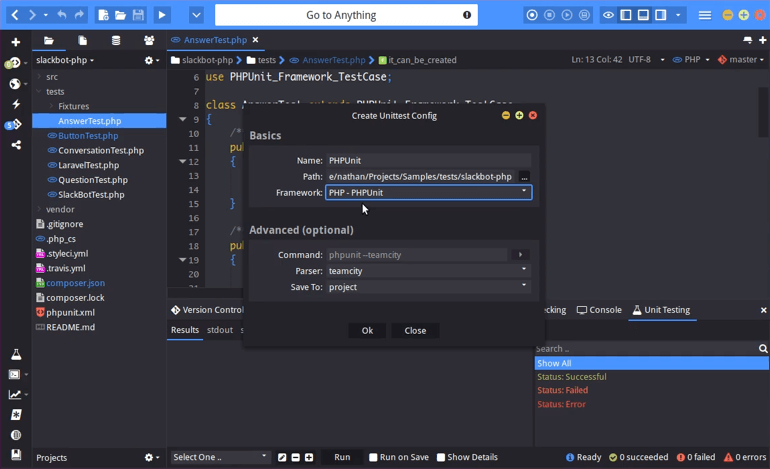
Task: Click the Name field containing PHPUnit
Action: pyautogui.click(x=429, y=161)
